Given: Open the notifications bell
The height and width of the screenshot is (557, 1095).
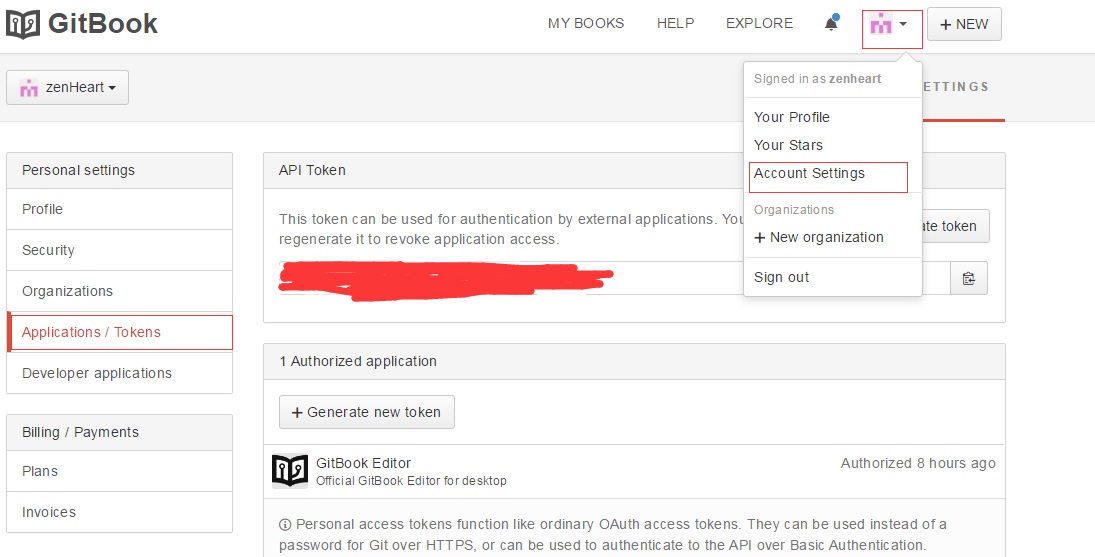Looking at the screenshot, I should (x=831, y=23).
